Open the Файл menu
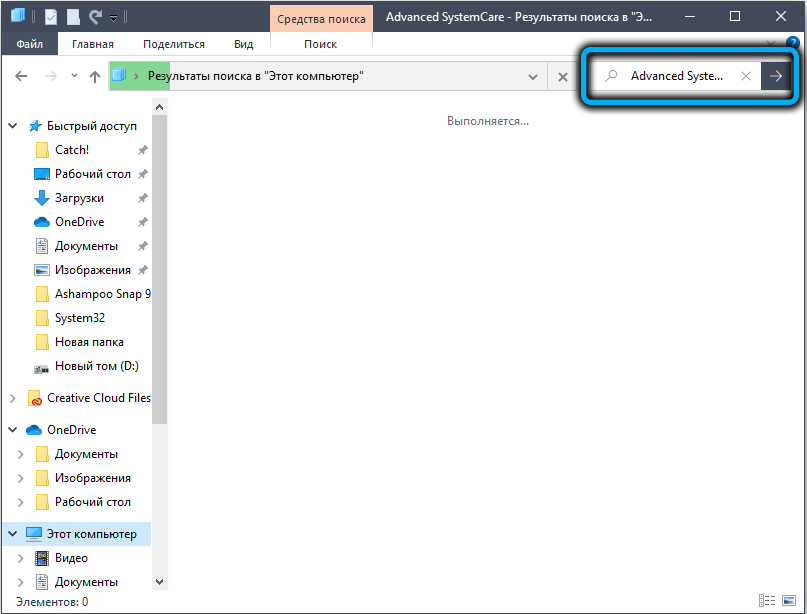Screen dimensions: 807x614 (28, 44)
